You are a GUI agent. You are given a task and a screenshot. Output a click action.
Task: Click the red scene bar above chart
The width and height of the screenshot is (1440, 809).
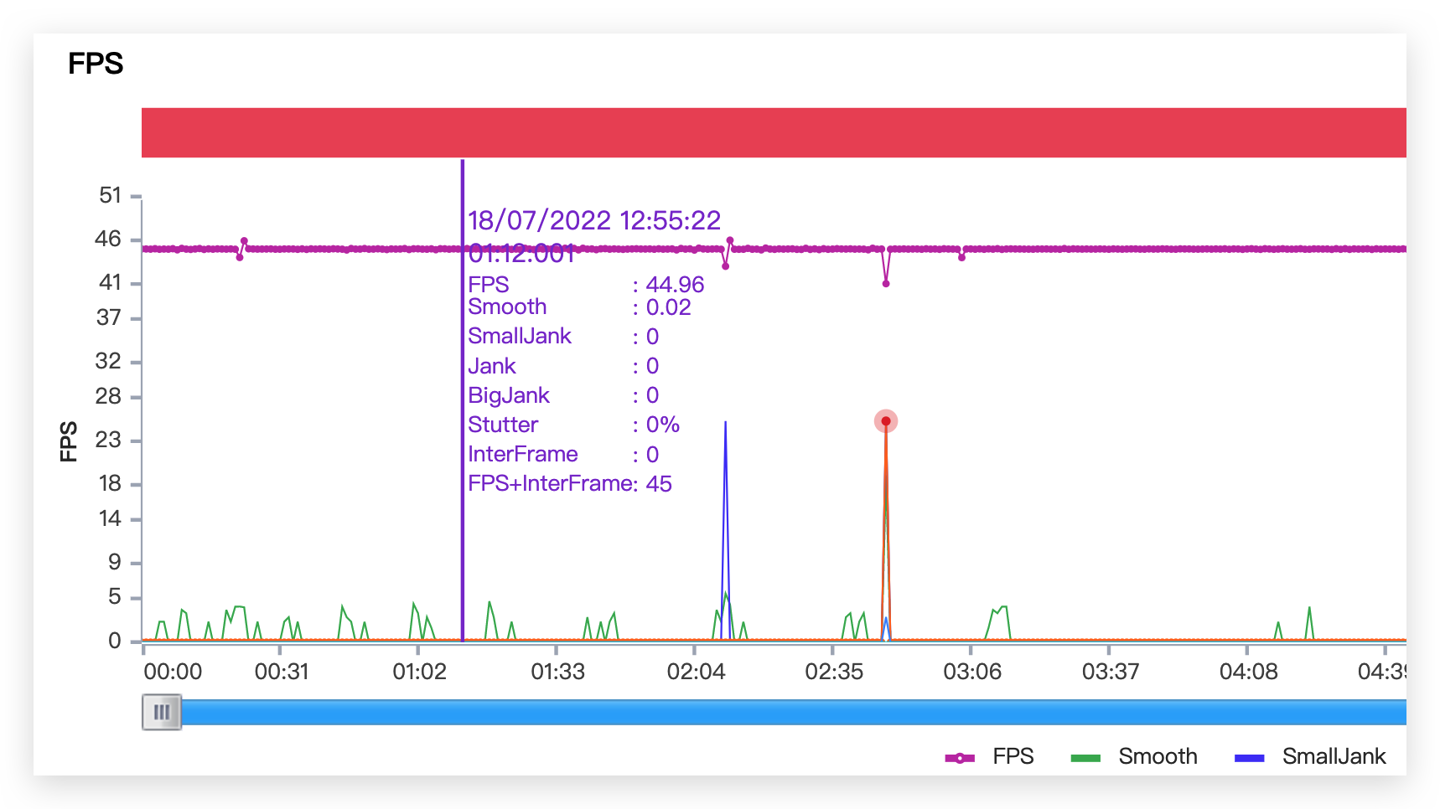[772, 133]
